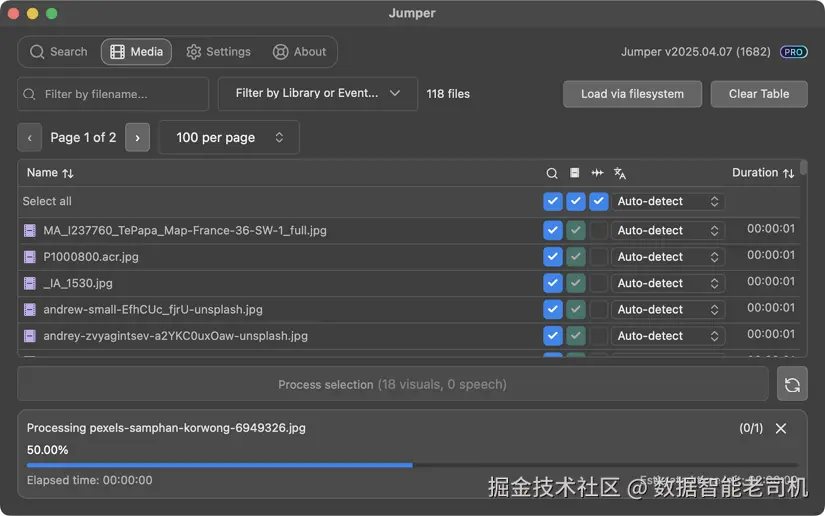The image size is (825, 516).
Task: Click film icon of MA_I237760_TePapa_Map-France file
Action: click(30, 230)
